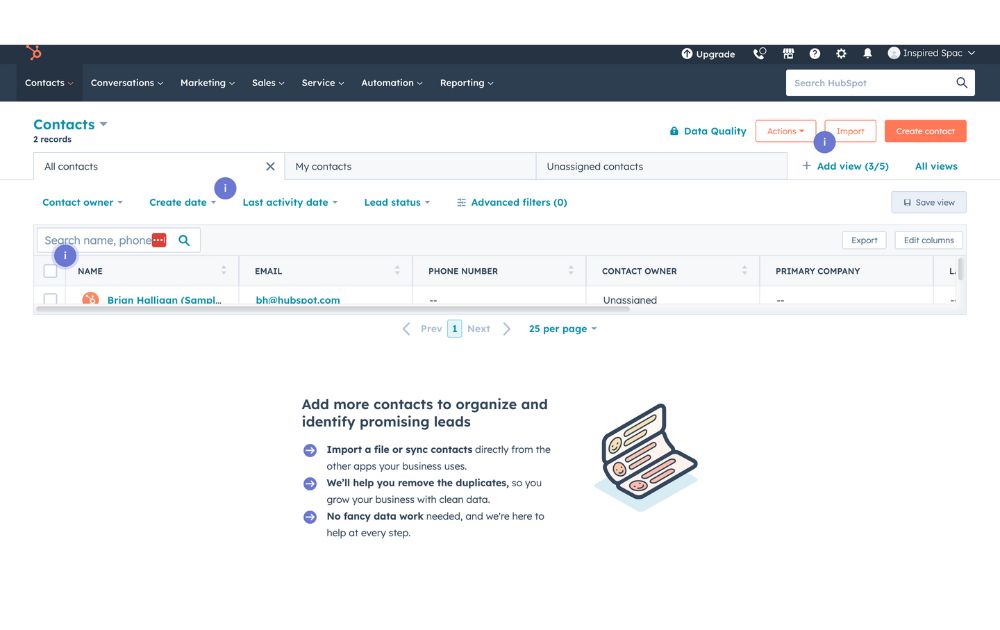This screenshot has width=1000, height=630.
Task: Open Data Quality link
Action: [708, 131]
